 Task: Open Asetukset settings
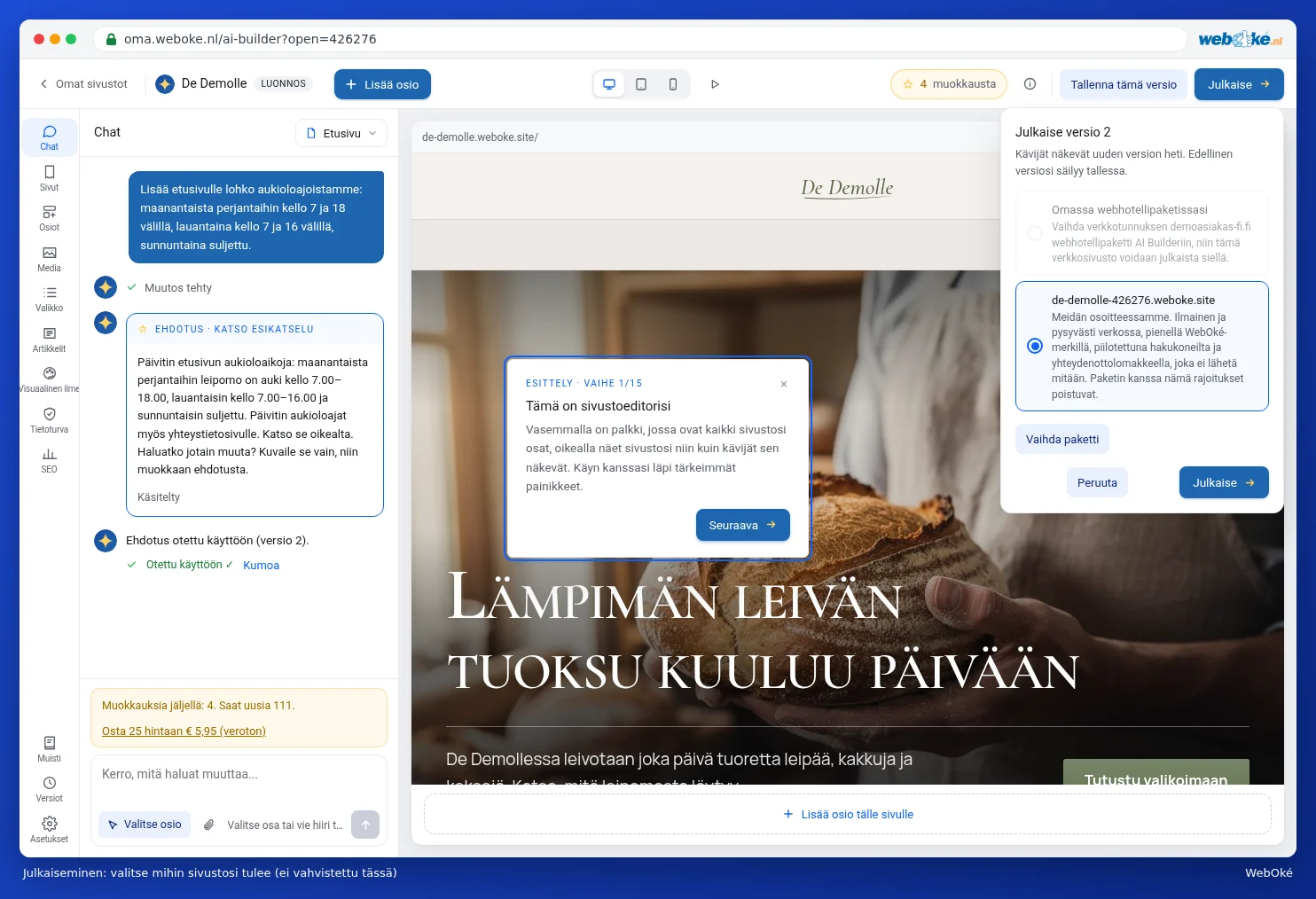tap(49, 830)
